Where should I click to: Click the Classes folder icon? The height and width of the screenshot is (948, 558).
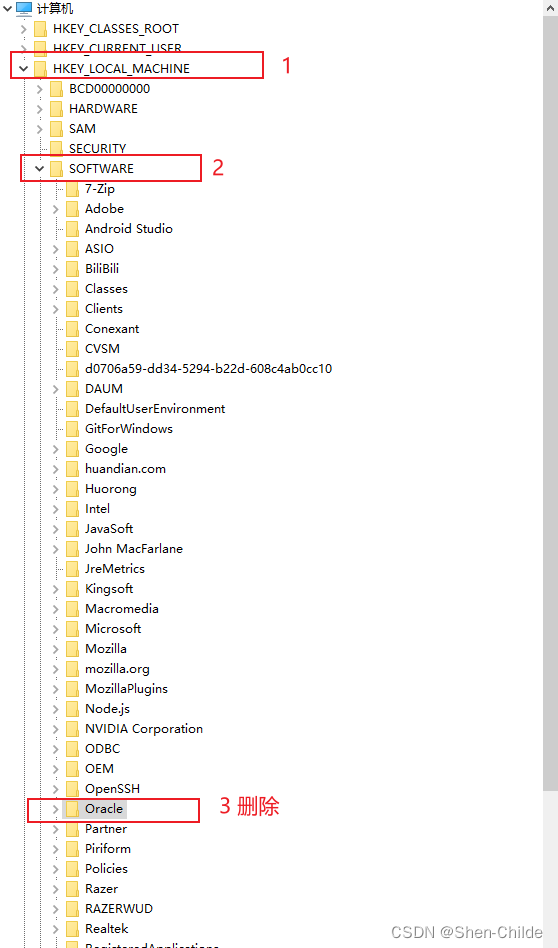pos(73,288)
